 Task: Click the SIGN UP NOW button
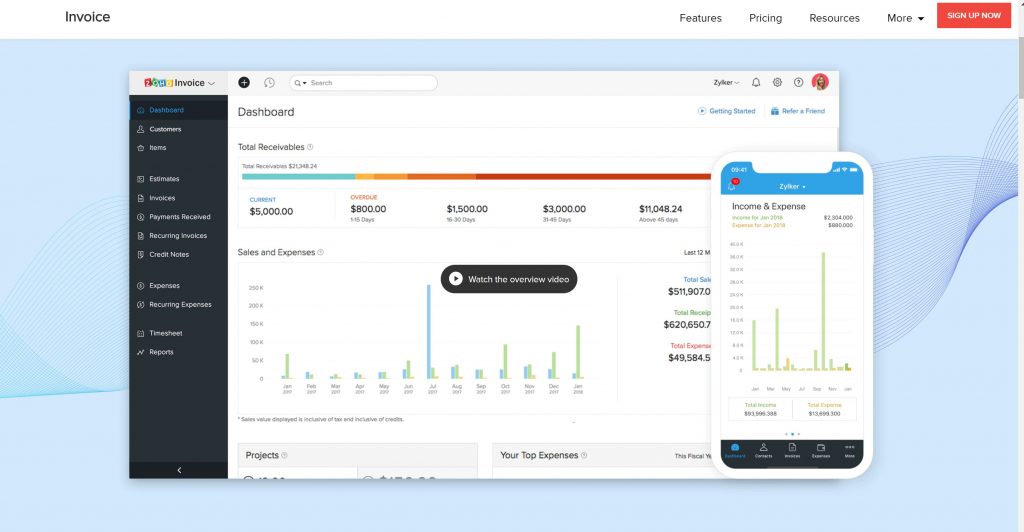click(x=974, y=16)
